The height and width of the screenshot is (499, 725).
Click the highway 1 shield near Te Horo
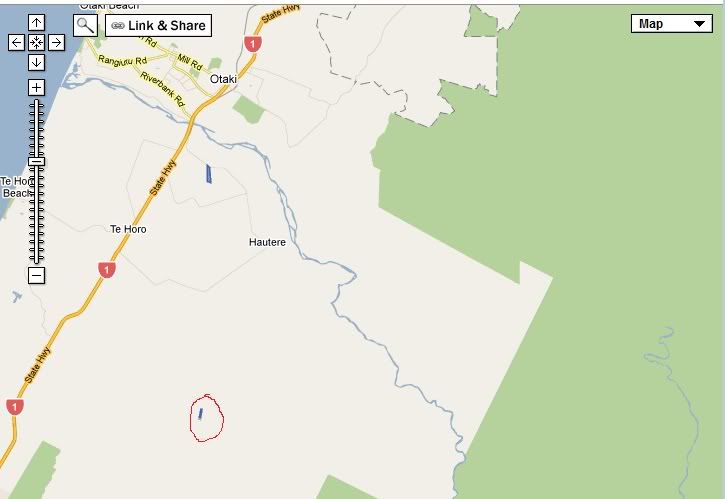(x=107, y=270)
